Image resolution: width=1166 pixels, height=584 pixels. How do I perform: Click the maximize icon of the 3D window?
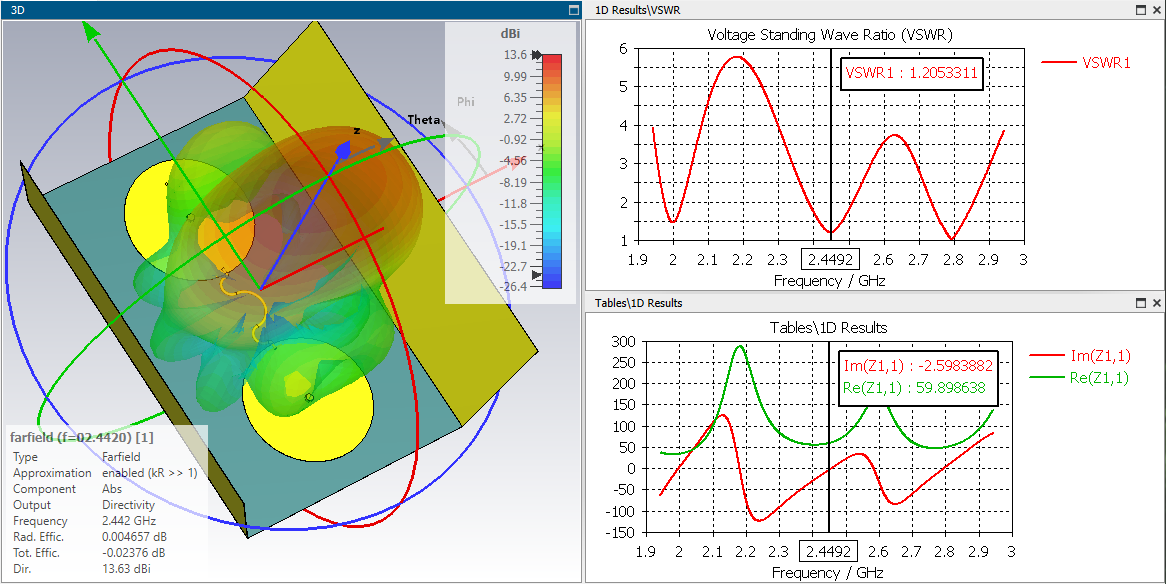point(573,10)
